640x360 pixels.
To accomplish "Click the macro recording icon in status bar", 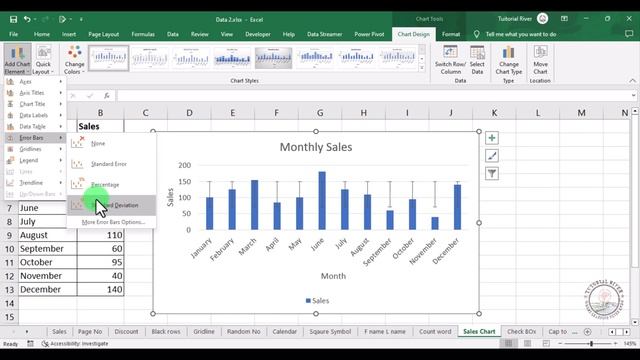I will [30, 344].
